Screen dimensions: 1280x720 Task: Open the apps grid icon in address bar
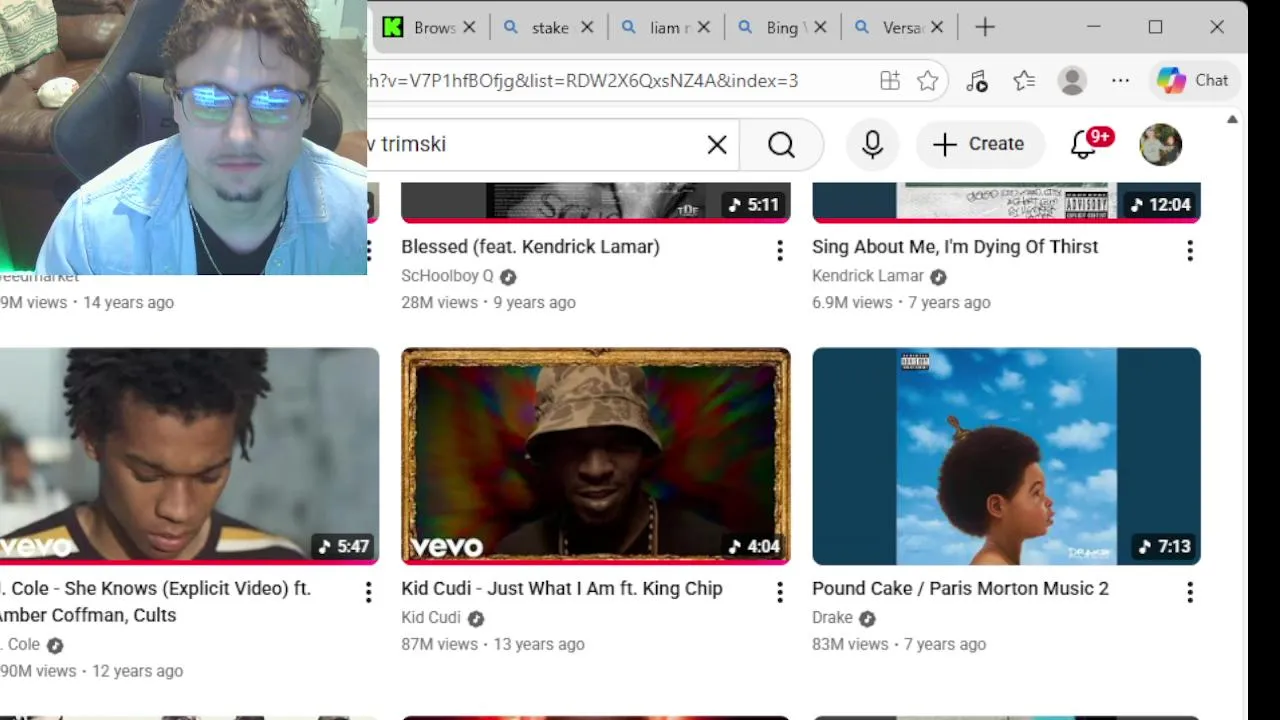[x=890, y=81]
